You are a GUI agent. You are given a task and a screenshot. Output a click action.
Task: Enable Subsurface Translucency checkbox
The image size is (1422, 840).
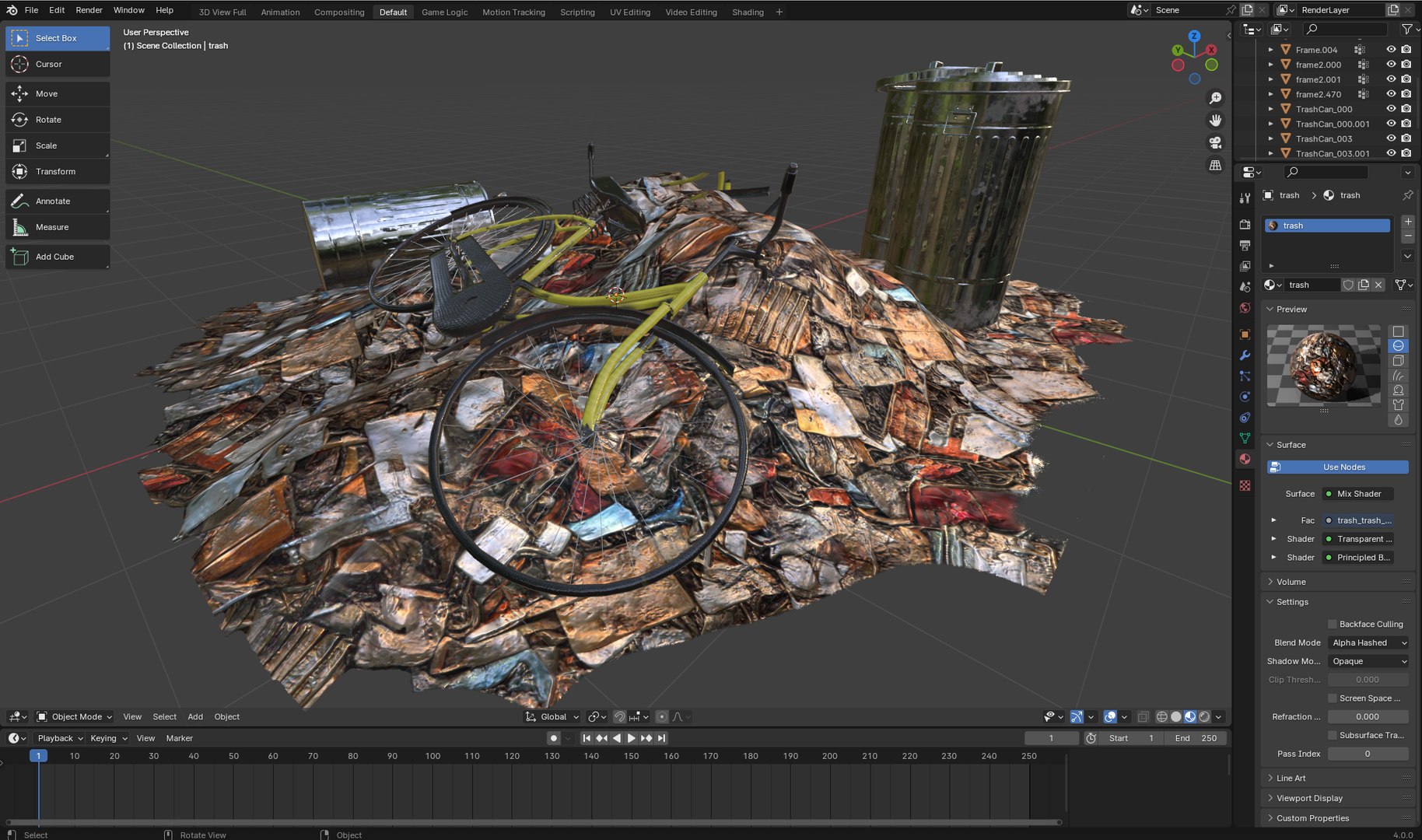[x=1332, y=735]
